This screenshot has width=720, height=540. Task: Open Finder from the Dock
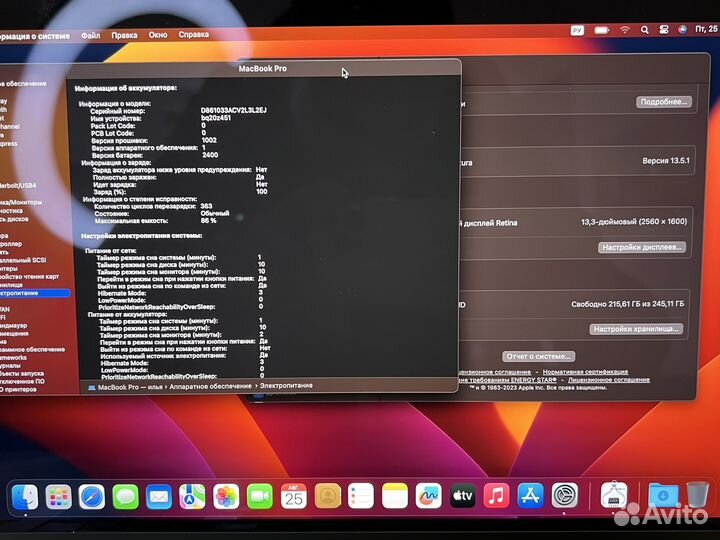pyautogui.click(x=24, y=496)
